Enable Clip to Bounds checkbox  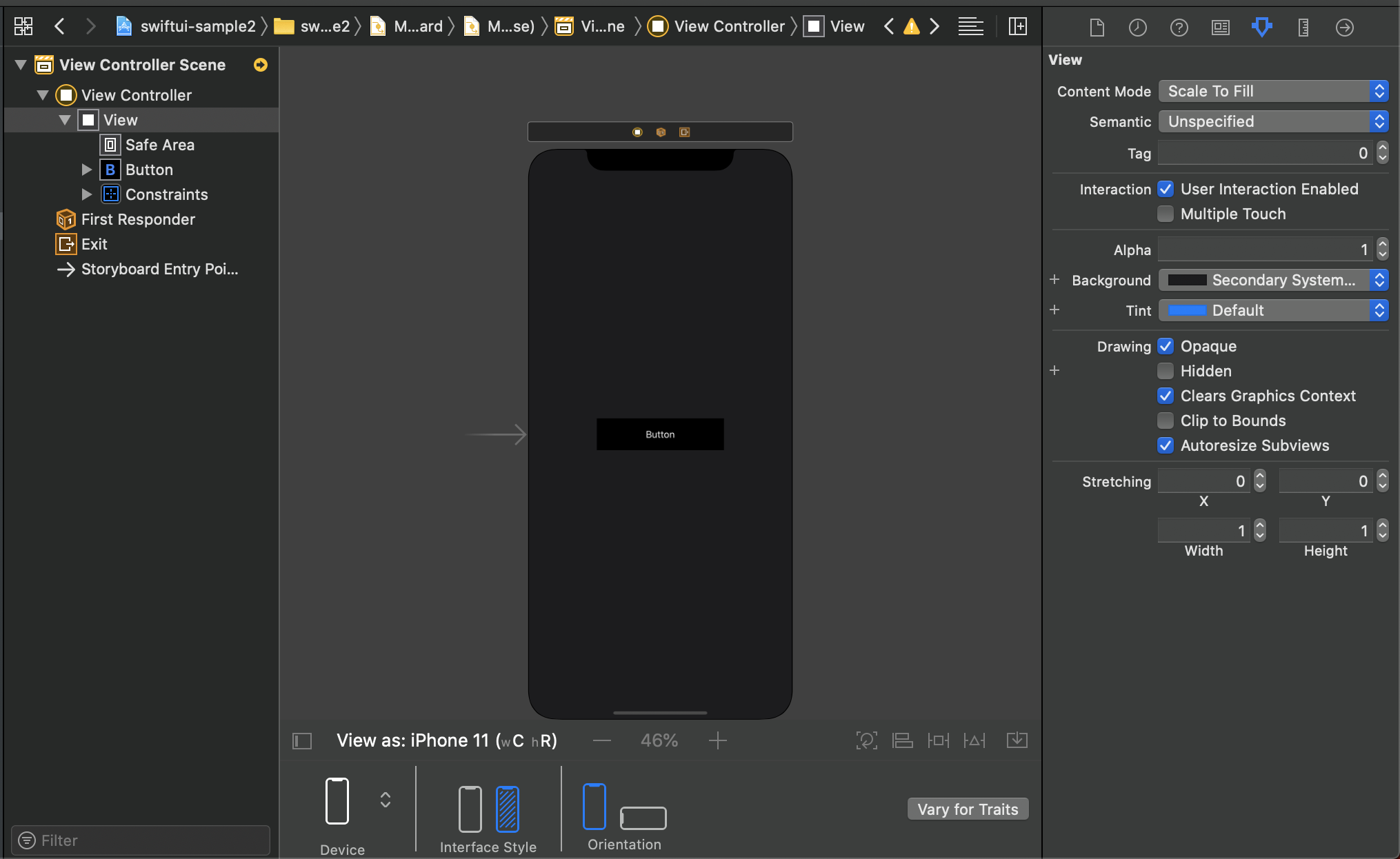1165,420
